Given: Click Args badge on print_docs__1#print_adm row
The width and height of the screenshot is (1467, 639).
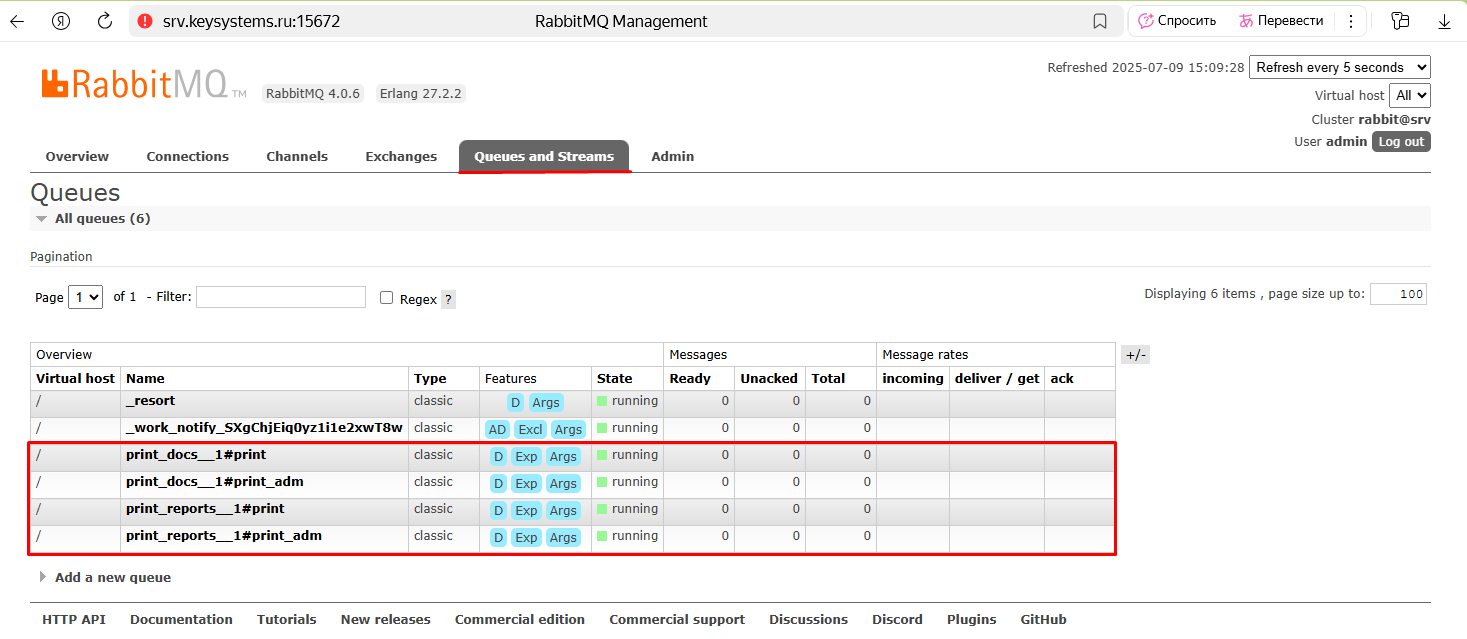Looking at the screenshot, I should tap(563, 483).
